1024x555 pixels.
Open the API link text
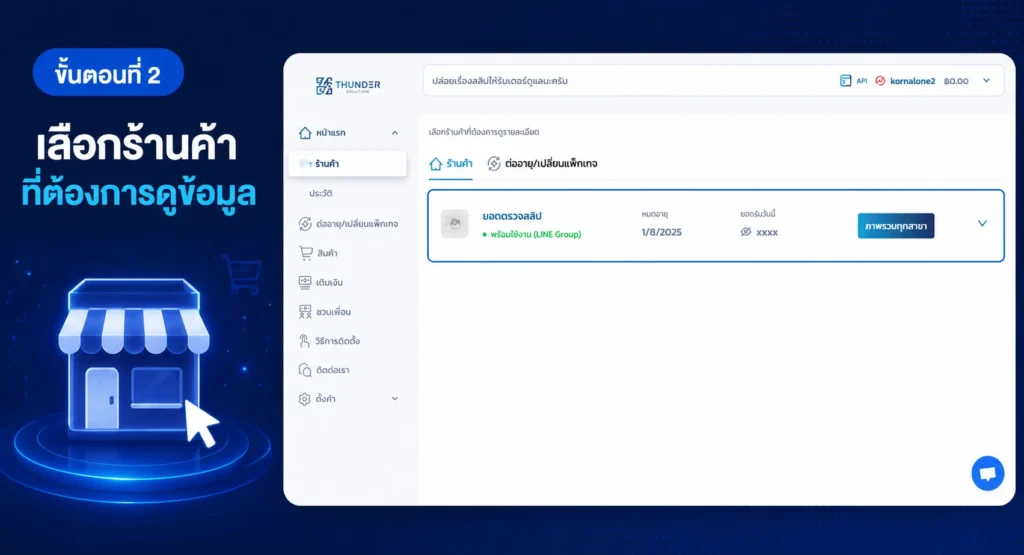(862, 81)
